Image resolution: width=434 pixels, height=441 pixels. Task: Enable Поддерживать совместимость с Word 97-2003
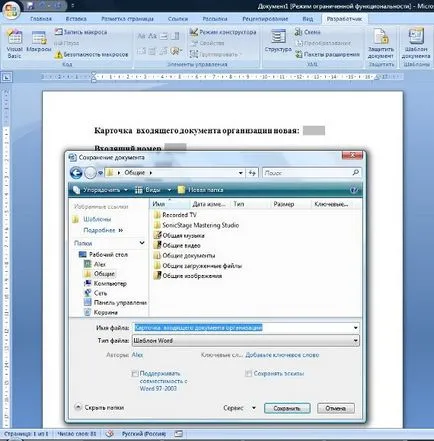point(135,374)
